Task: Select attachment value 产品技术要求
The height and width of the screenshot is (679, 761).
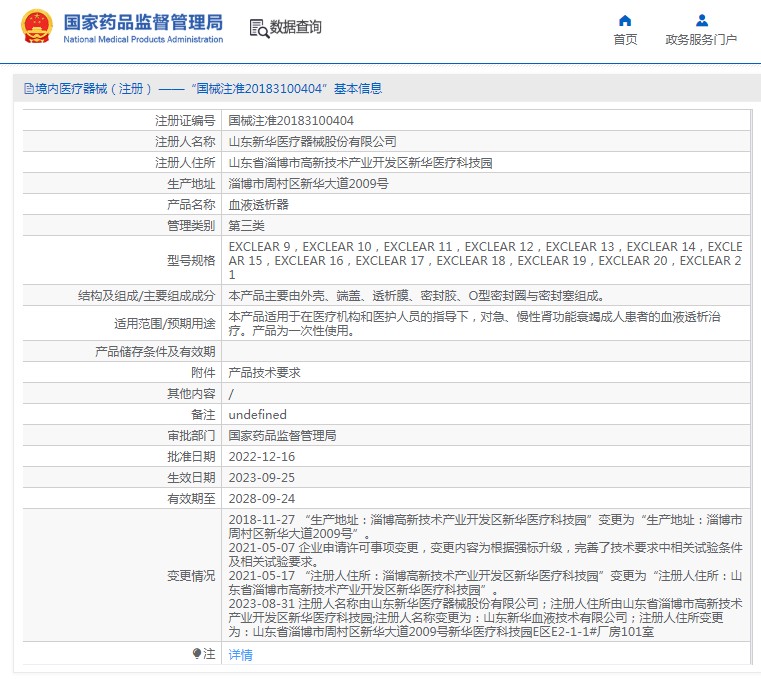Action: [265, 372]
